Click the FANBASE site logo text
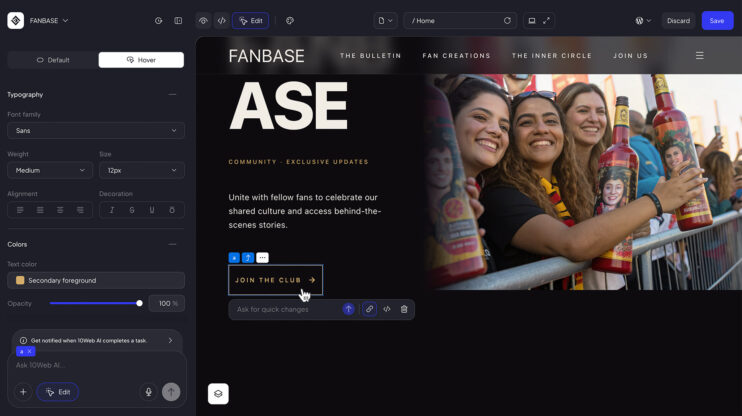 [266, 56]
